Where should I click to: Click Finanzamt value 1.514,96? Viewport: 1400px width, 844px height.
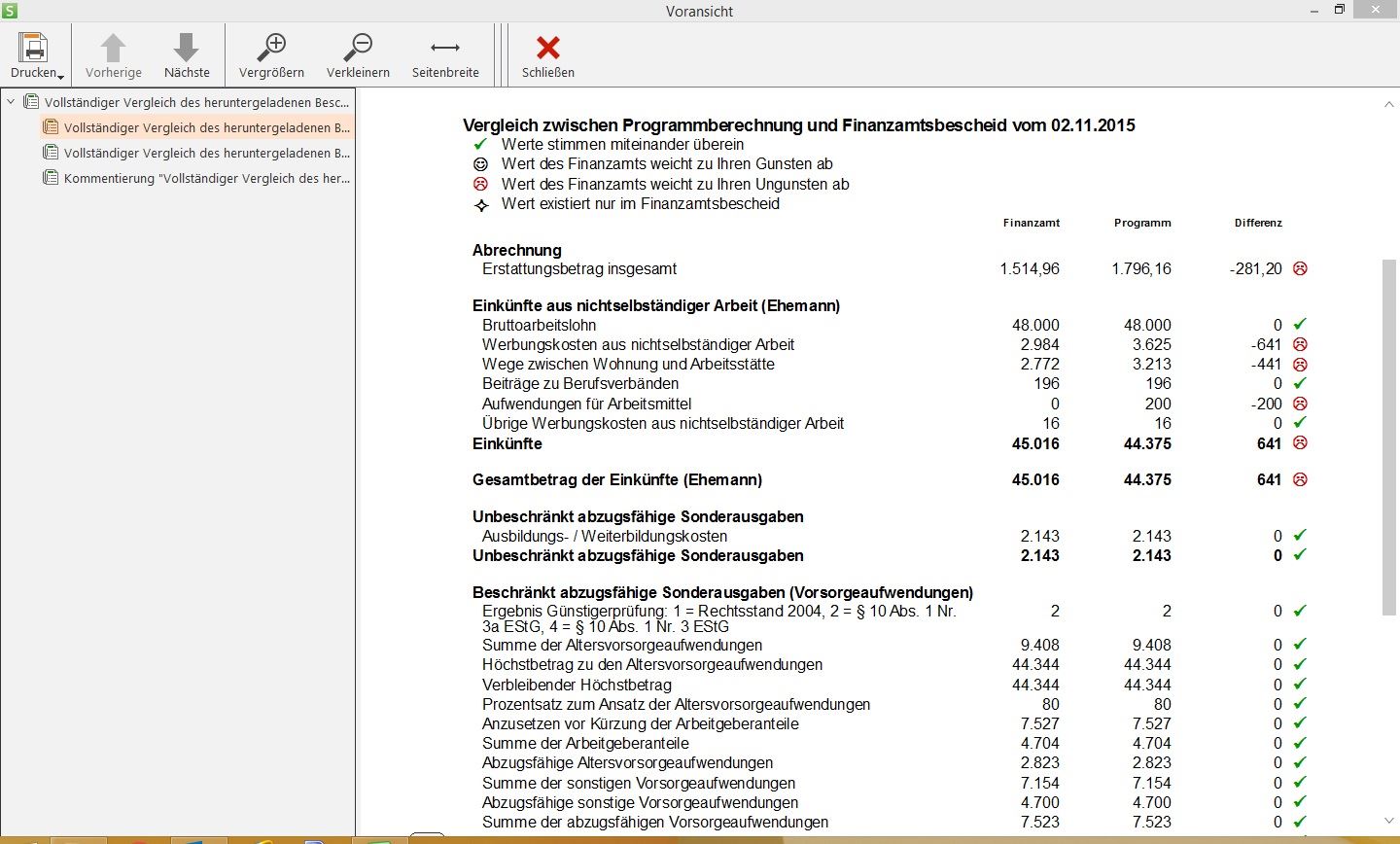point(1030,268)
